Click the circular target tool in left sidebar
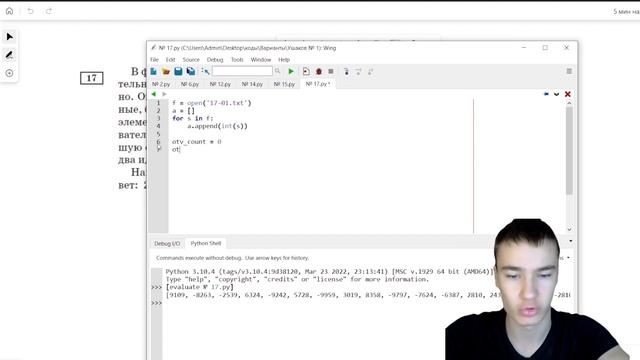Screen dimensions: 640x360 (x=9, y=73)
